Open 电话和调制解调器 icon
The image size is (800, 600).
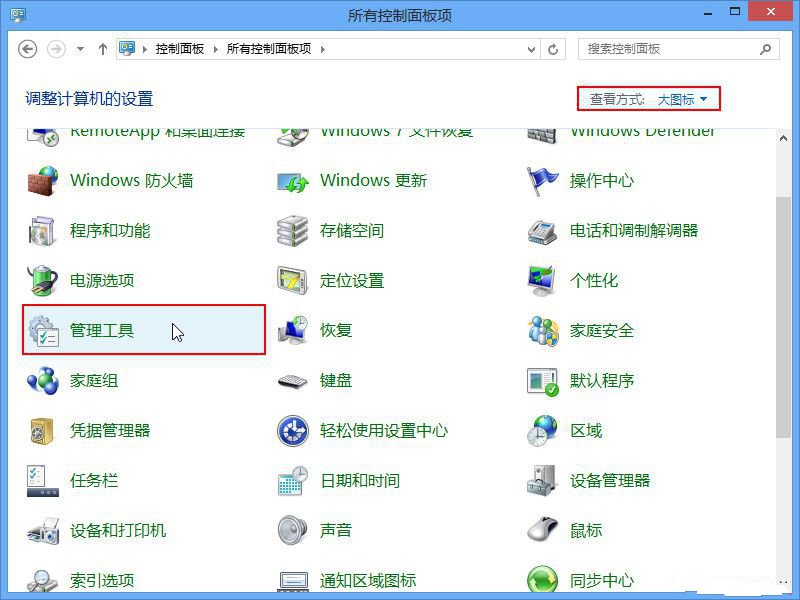[542, 232]
